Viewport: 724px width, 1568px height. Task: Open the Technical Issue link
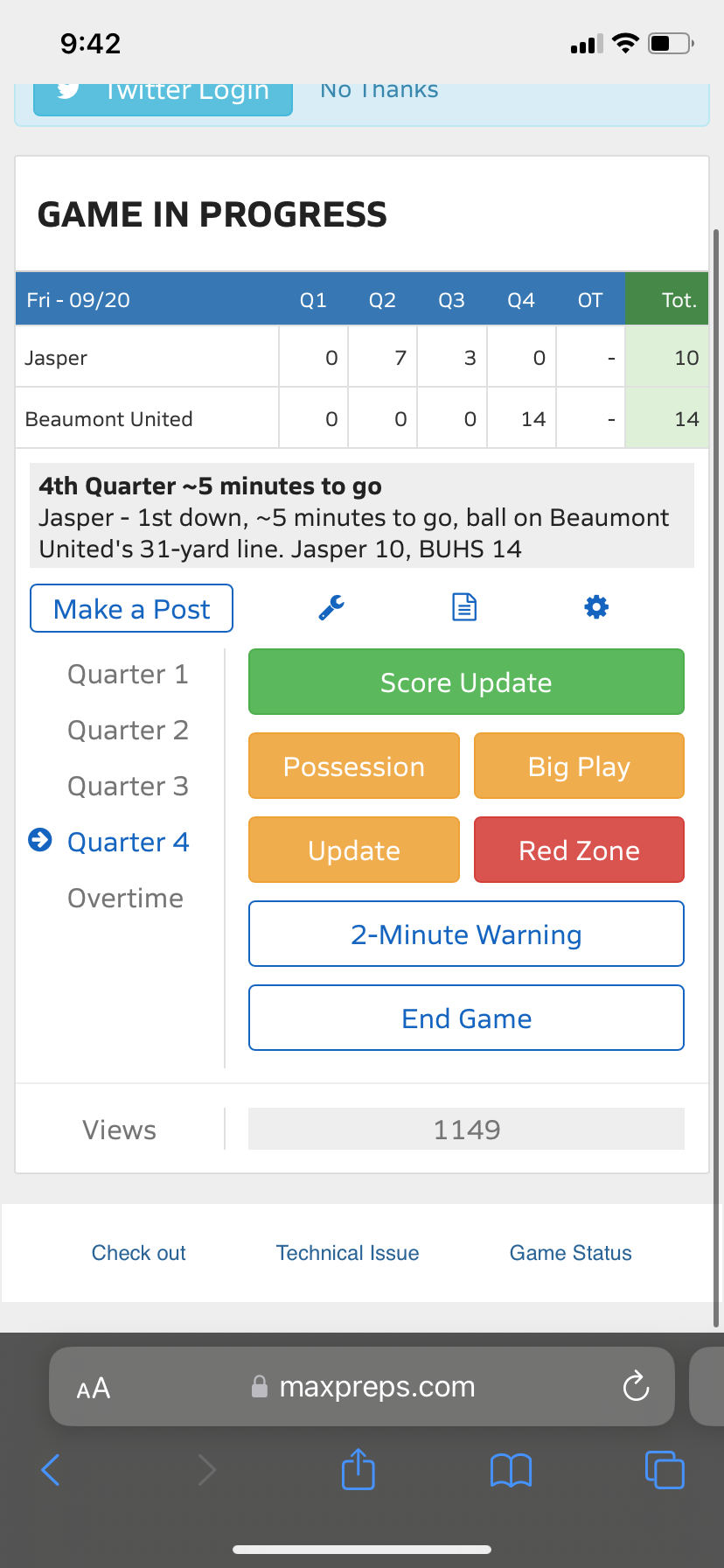[x=347, y=1253]
